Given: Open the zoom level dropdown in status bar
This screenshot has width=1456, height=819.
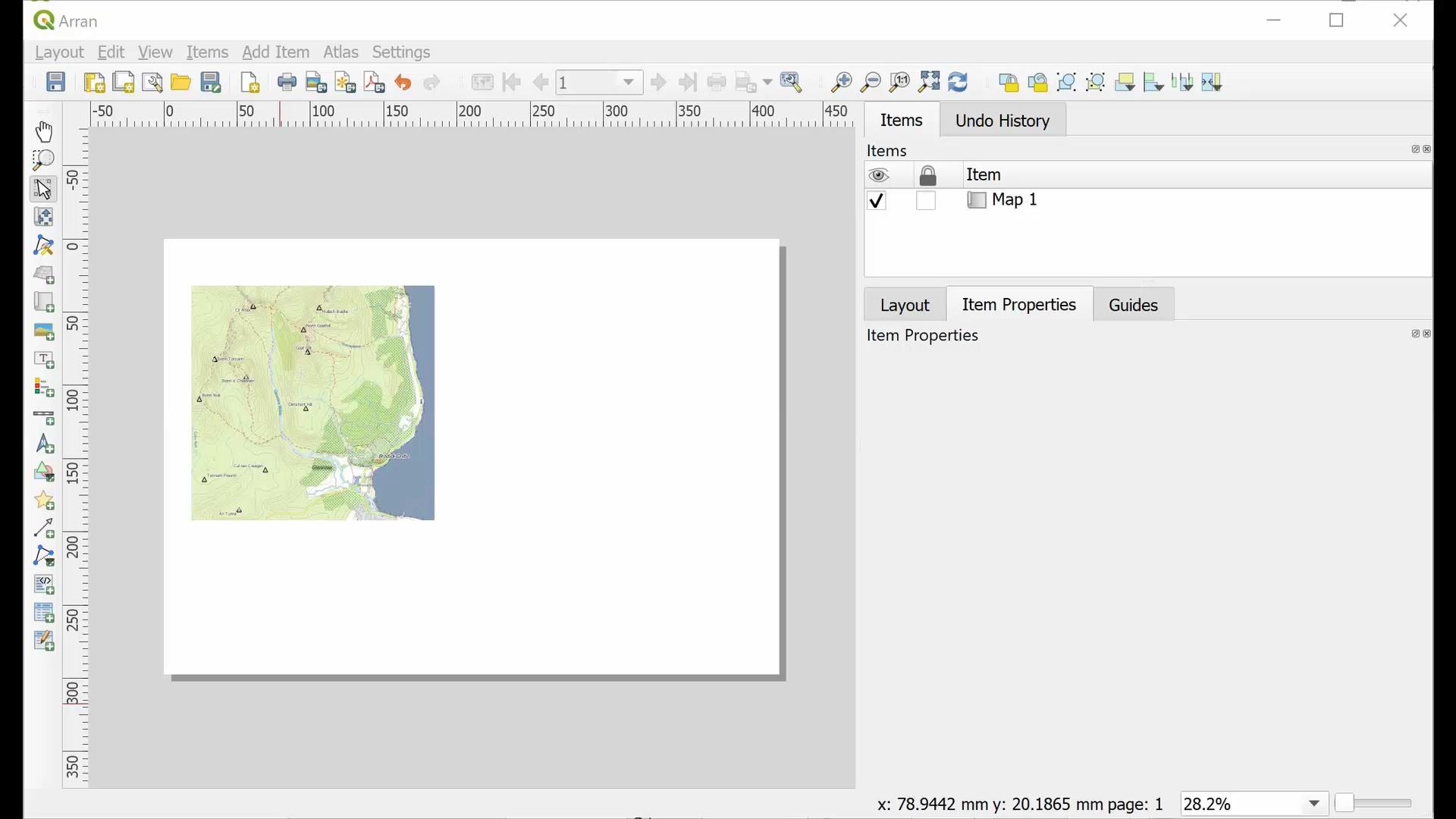Looking at the screenshot, I should (x=1314, y=803).
